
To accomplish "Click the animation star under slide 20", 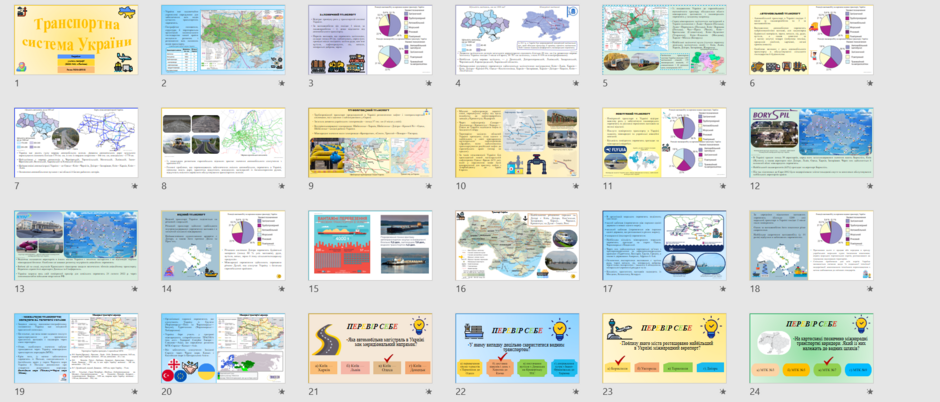I will [282, 392].
